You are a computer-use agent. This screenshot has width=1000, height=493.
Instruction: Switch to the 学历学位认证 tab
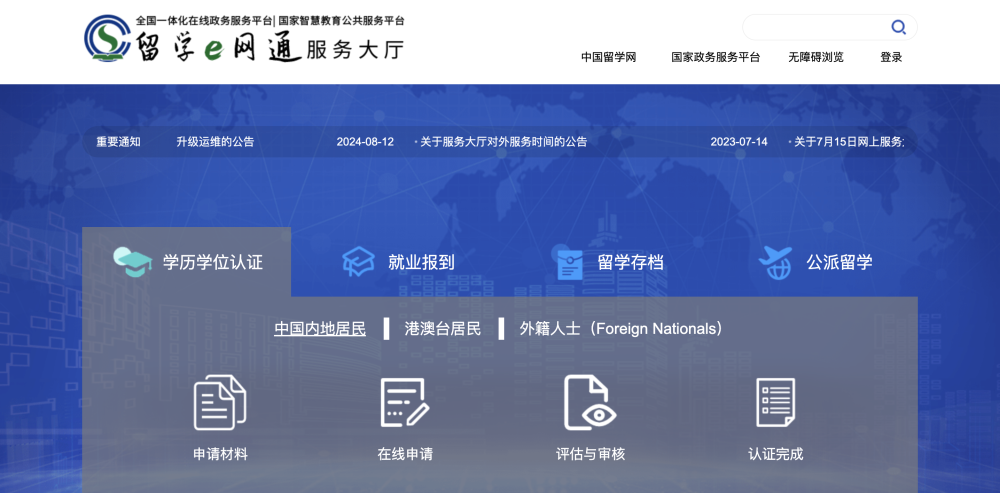pos(212,262)
